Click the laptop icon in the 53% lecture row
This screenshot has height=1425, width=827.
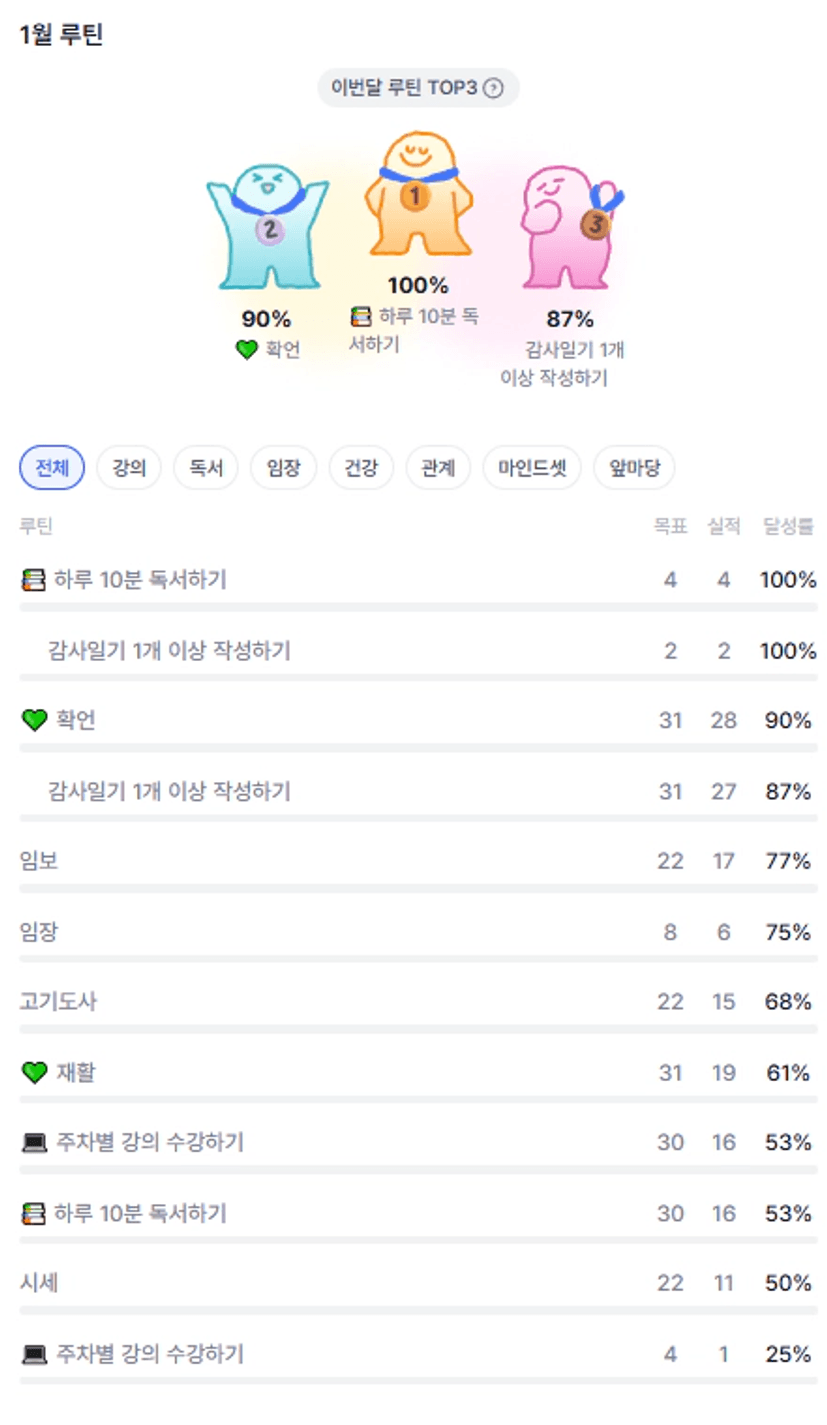point(34,1143)
